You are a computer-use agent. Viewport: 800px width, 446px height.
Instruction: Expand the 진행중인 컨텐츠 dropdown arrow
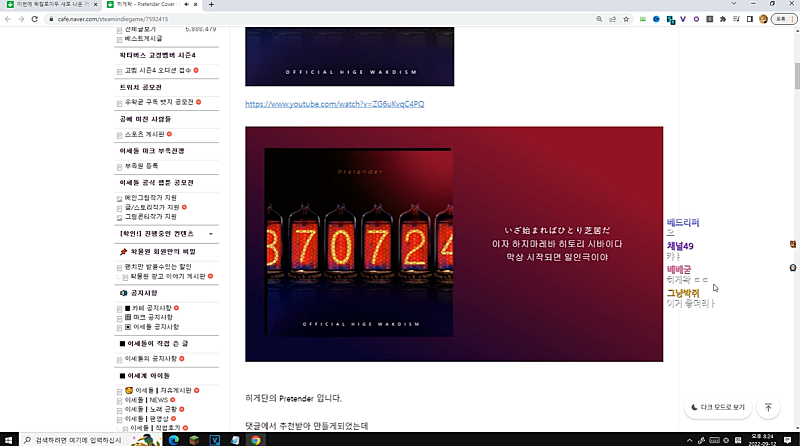(x=211, y=234)
